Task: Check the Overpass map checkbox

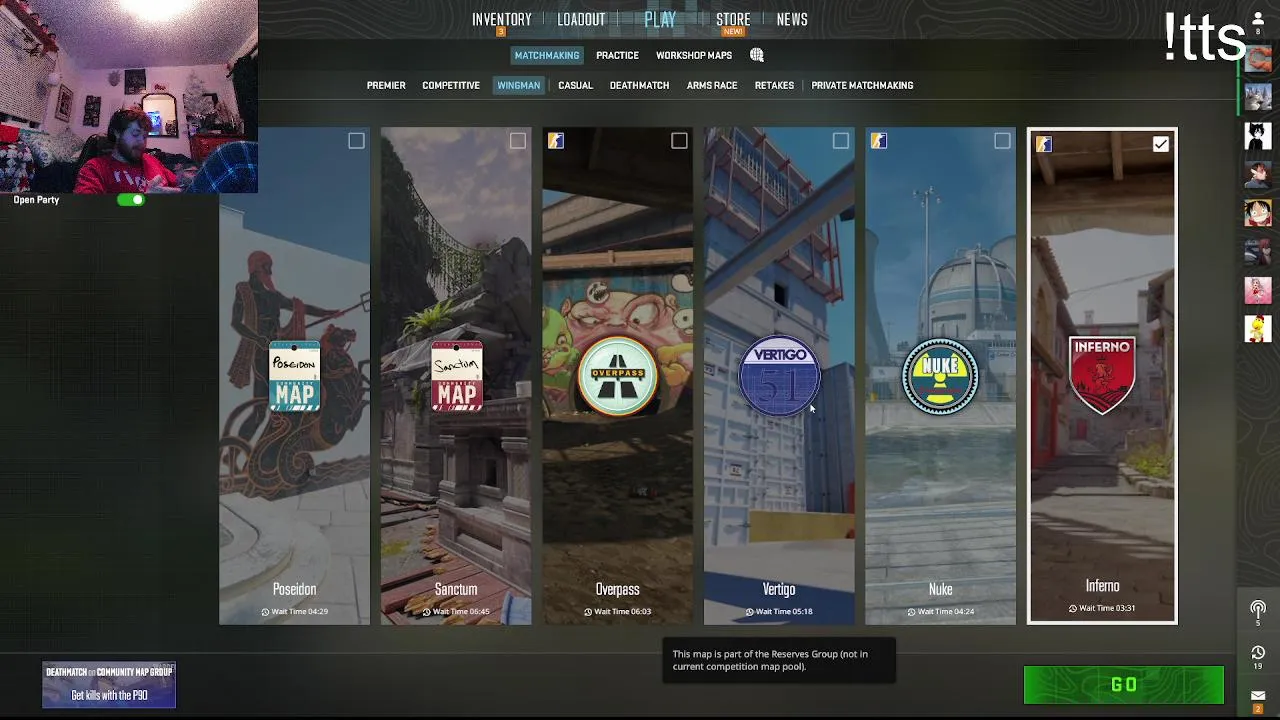Action: (x=679, y=141)
